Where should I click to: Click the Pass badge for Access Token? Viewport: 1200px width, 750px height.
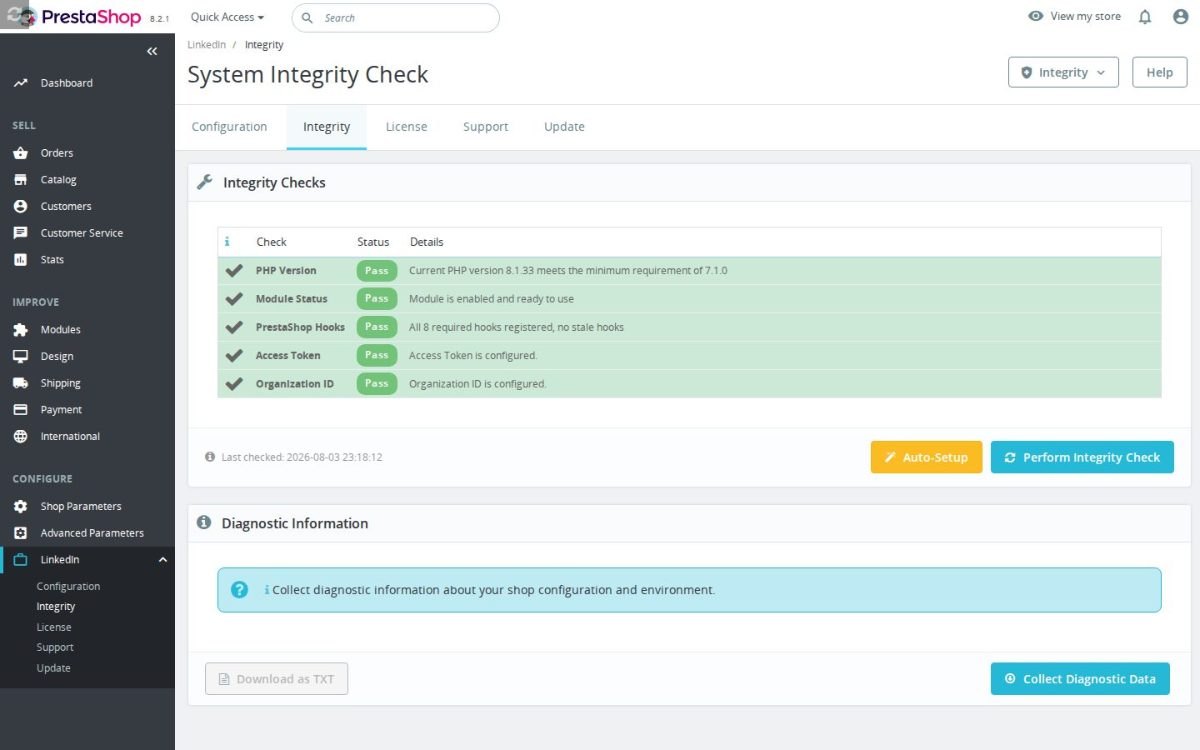(x=377, y=355)
